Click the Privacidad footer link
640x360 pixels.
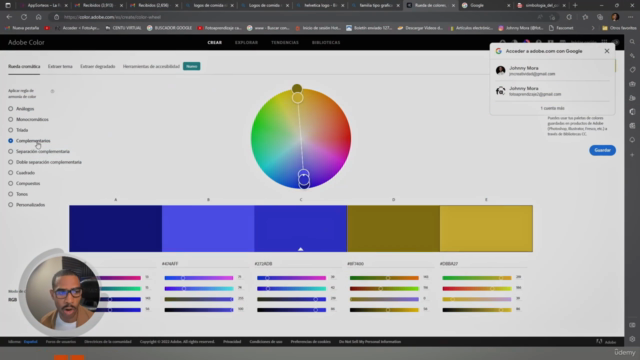pyautogui.click(x=232, y=342)
